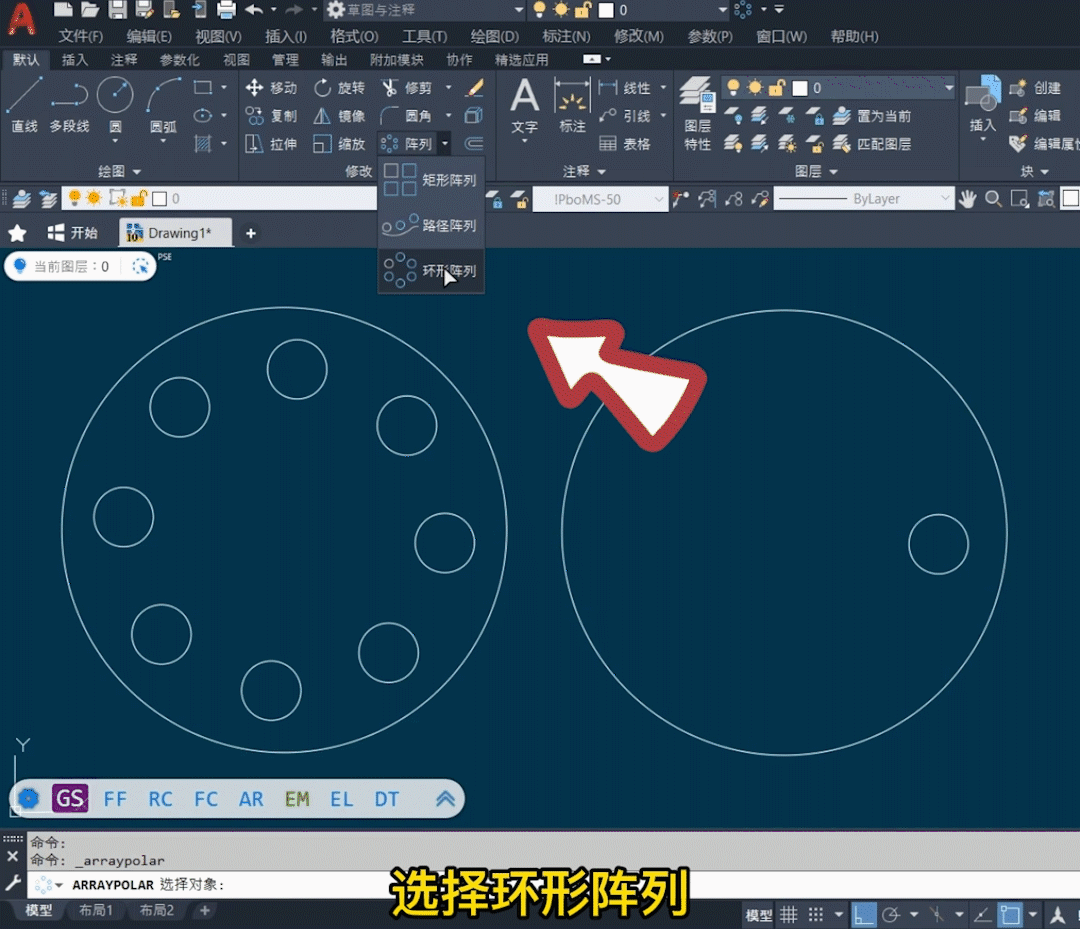This screenshot has width=1080, height=929.
Task: Click the FF shortcut button
Action: click(115, 799)
